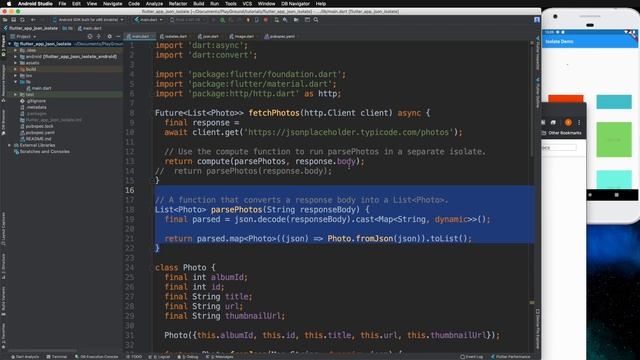Open Flutter Performance tool window
Viewport: 640px width, 360px height.
tap(510, 357)
